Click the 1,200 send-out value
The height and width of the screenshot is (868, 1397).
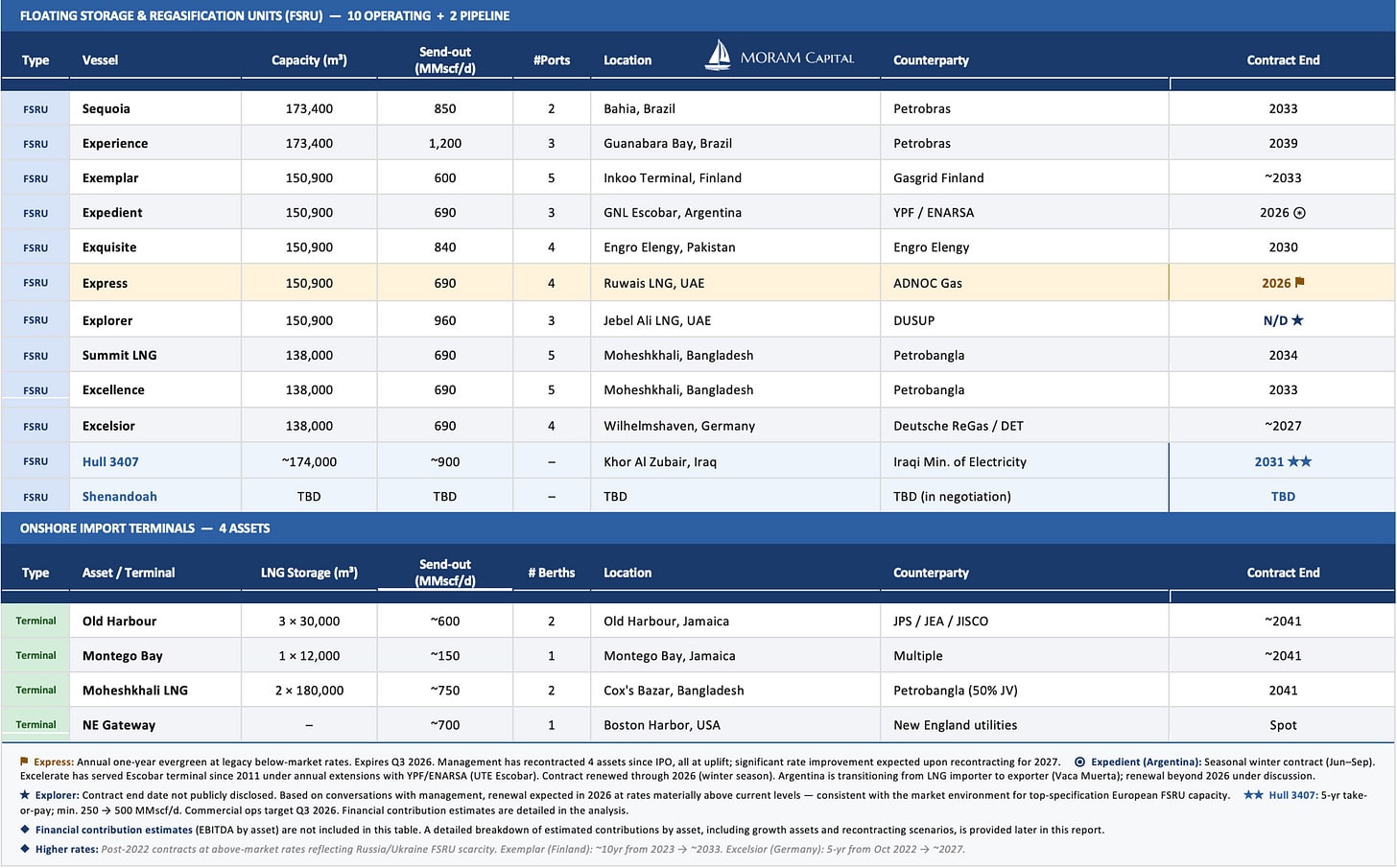click(445, 143)
